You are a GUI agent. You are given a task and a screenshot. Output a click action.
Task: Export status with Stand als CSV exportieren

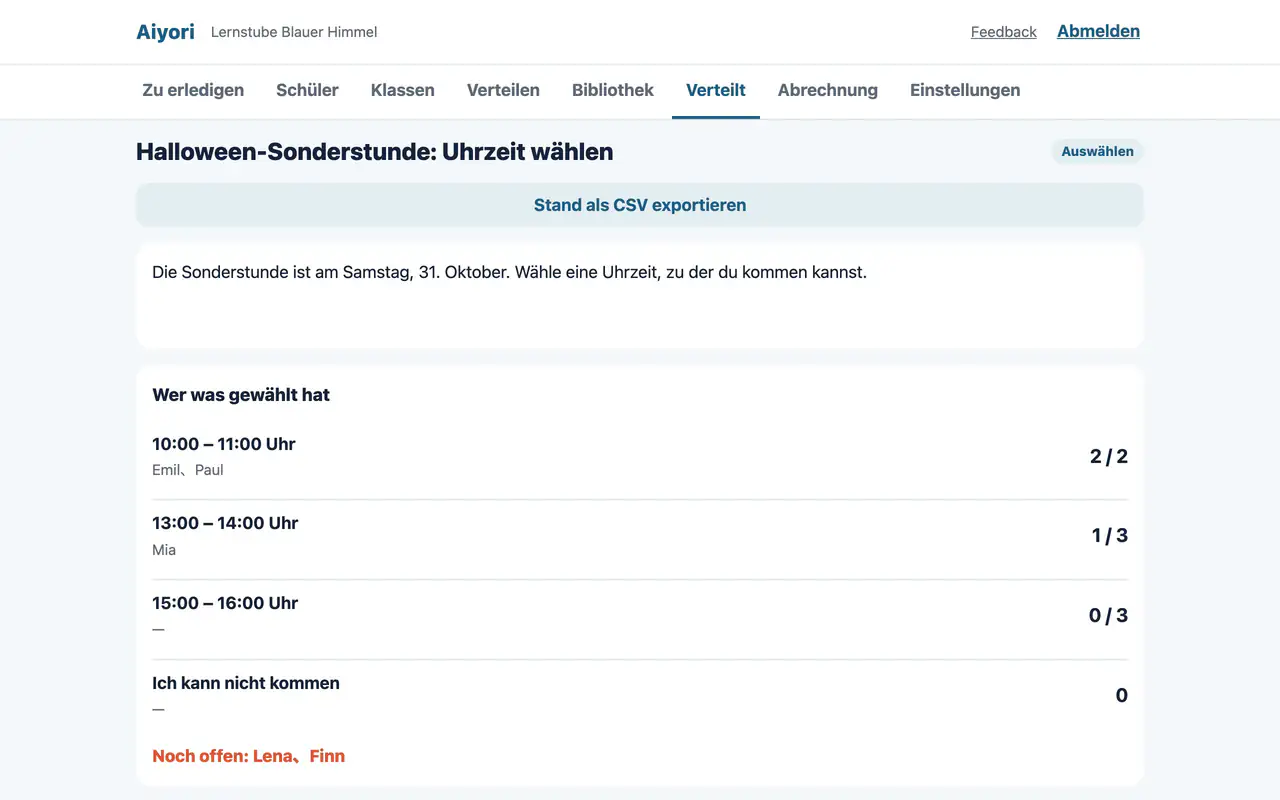tap(640, 205)
